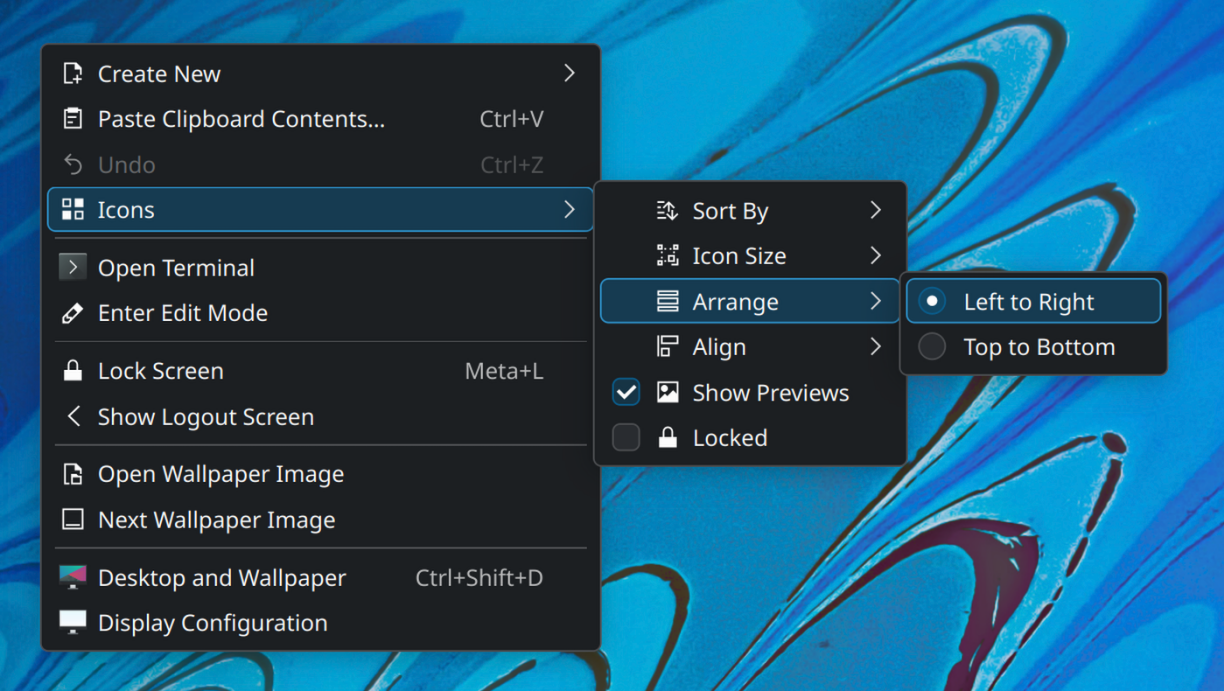Click the Next Wallpaper Image icon
The height and width of the screenshot is (691, 1224).
point(72,520)
